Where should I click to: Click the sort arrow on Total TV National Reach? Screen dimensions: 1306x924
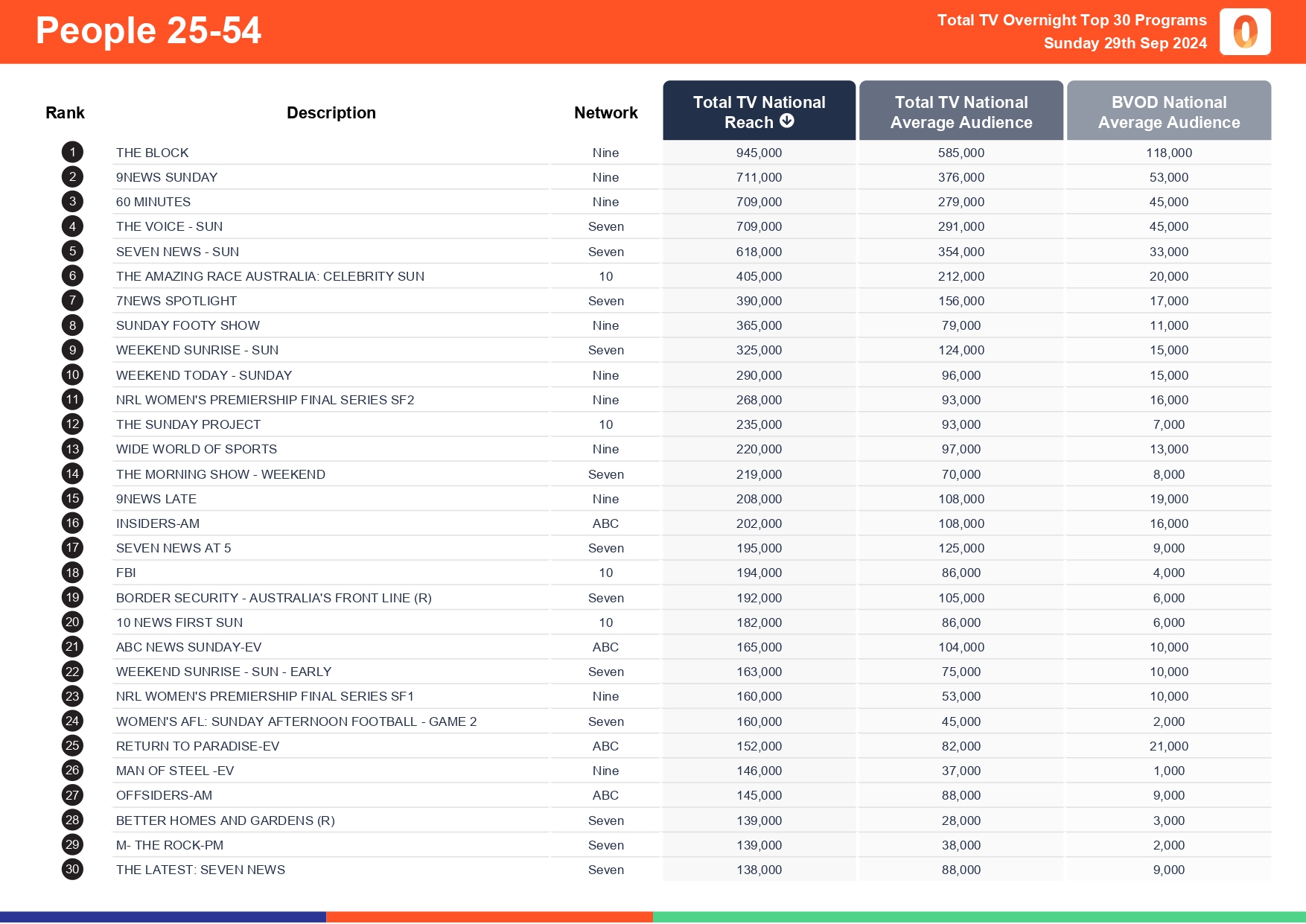(x=787, y=122)
